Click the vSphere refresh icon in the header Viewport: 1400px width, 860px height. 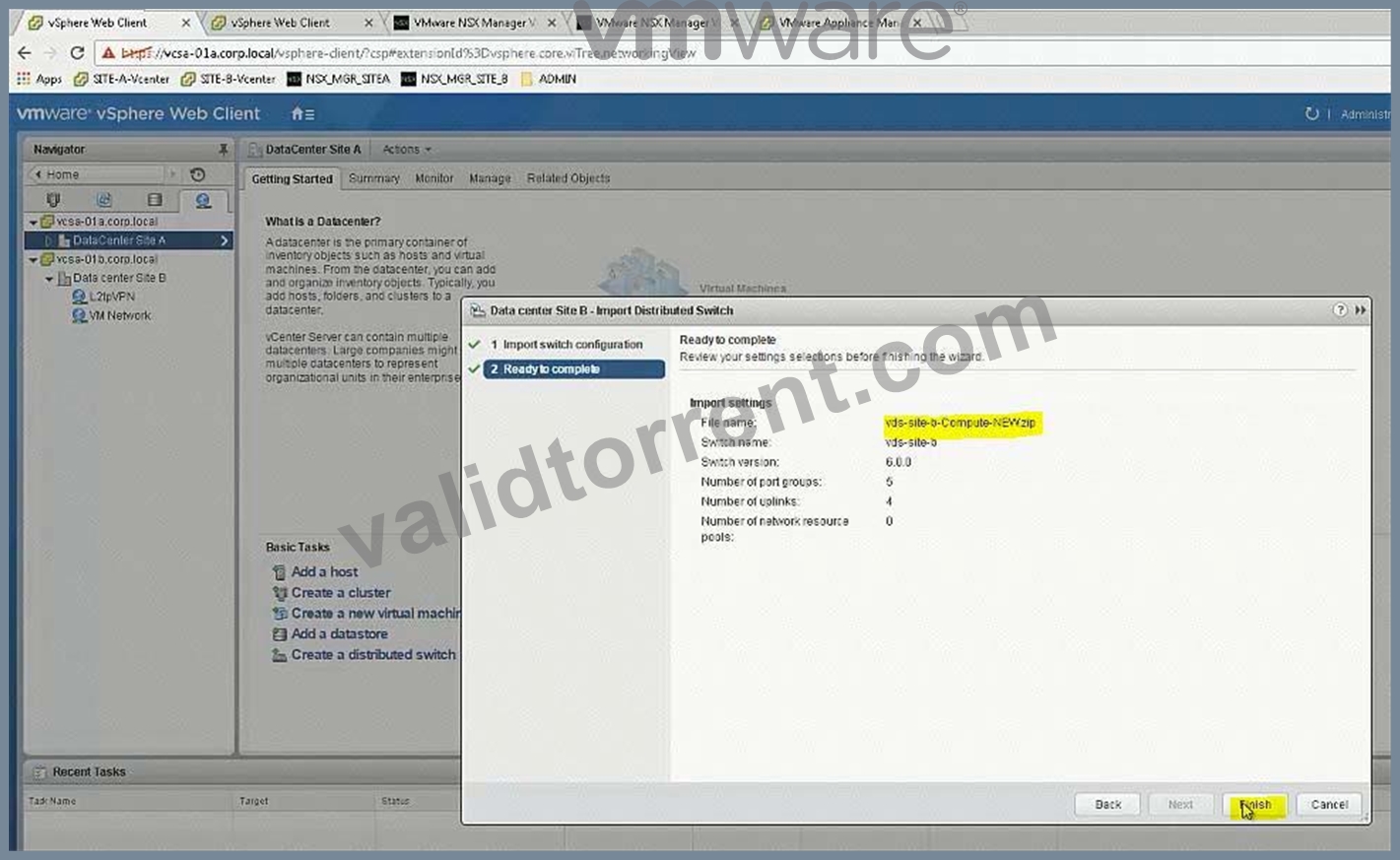[1311, 114]
